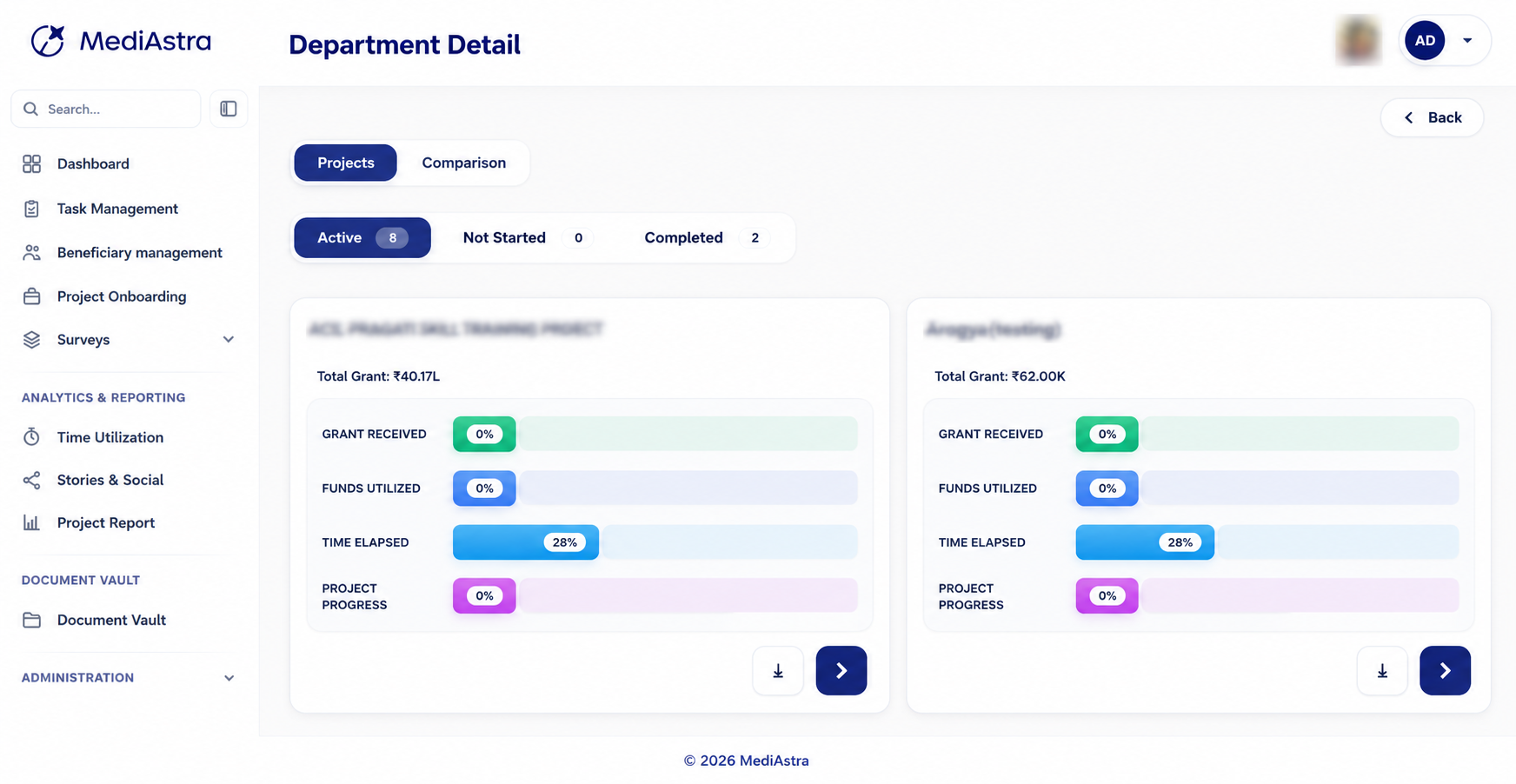This screenshot has width=1516, height=784.
Task: Select the Stories & Social share icon
Action: [x=32, y=480]
